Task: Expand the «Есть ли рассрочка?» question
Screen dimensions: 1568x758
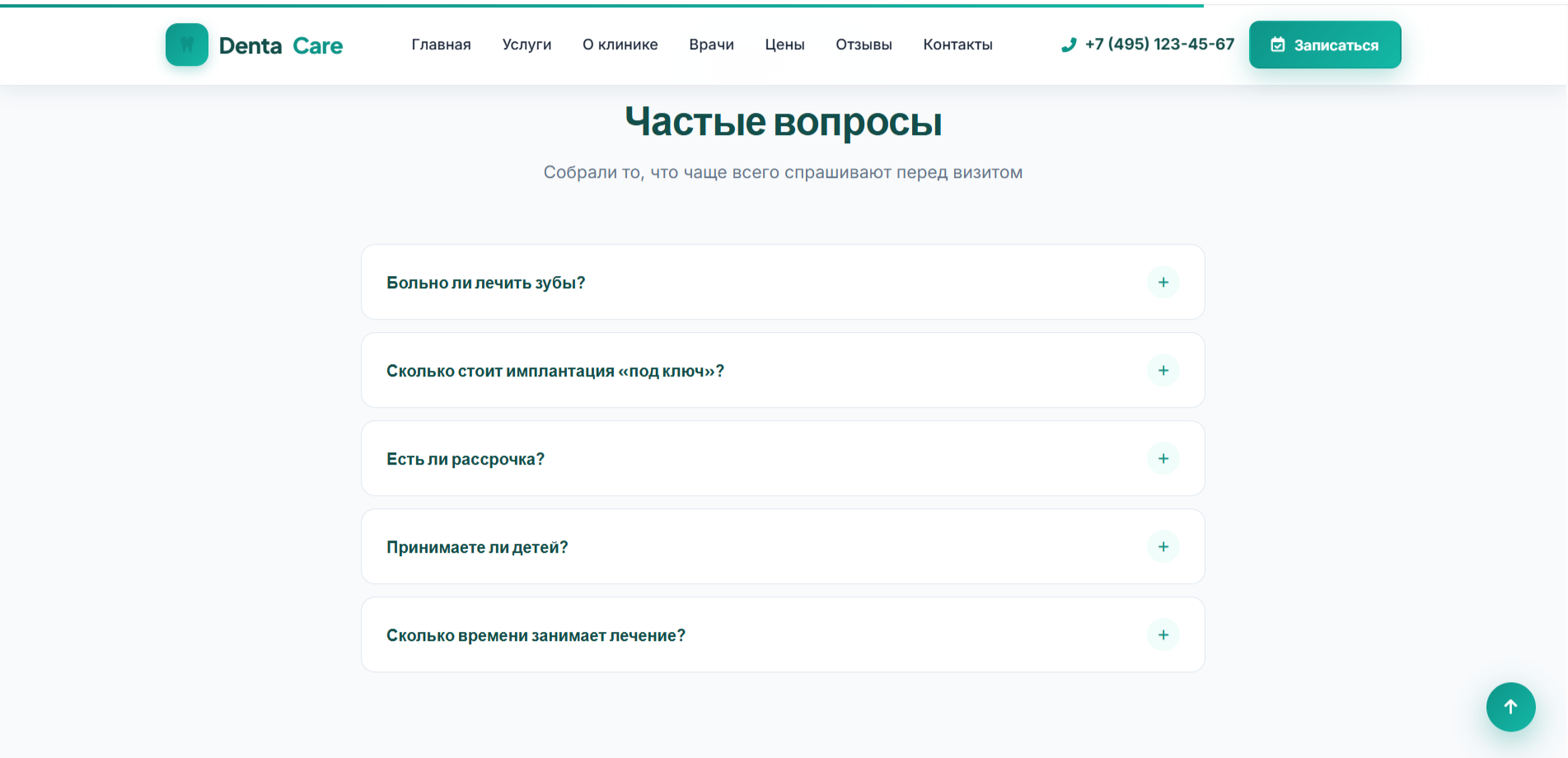Action: tap(783, 458)
